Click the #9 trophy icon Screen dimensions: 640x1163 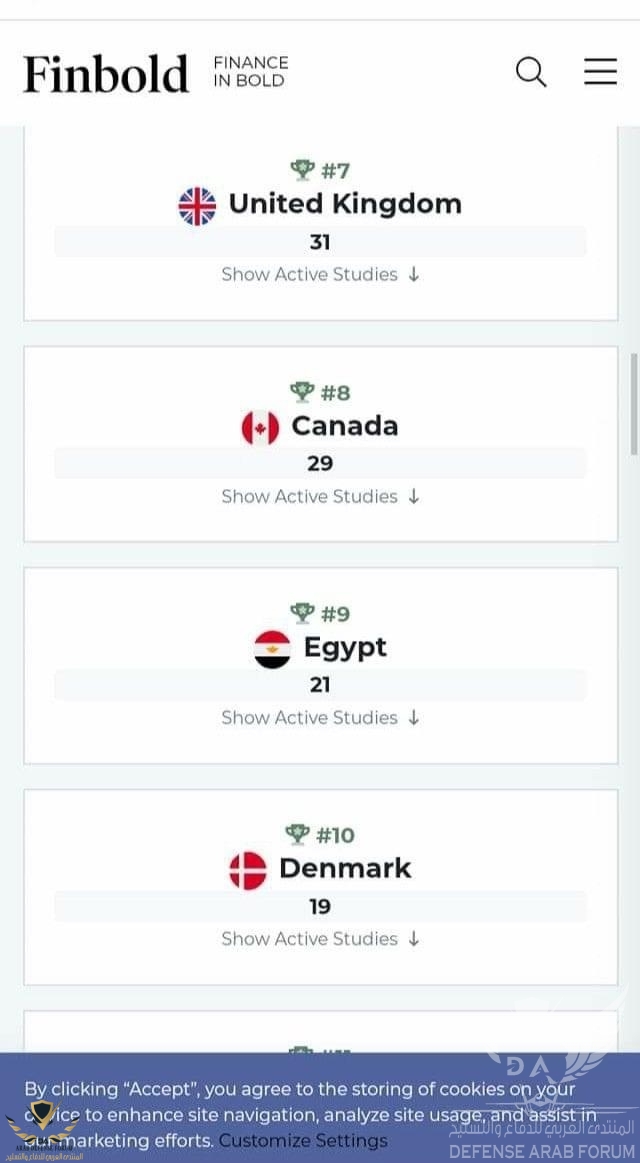point(302,612)
